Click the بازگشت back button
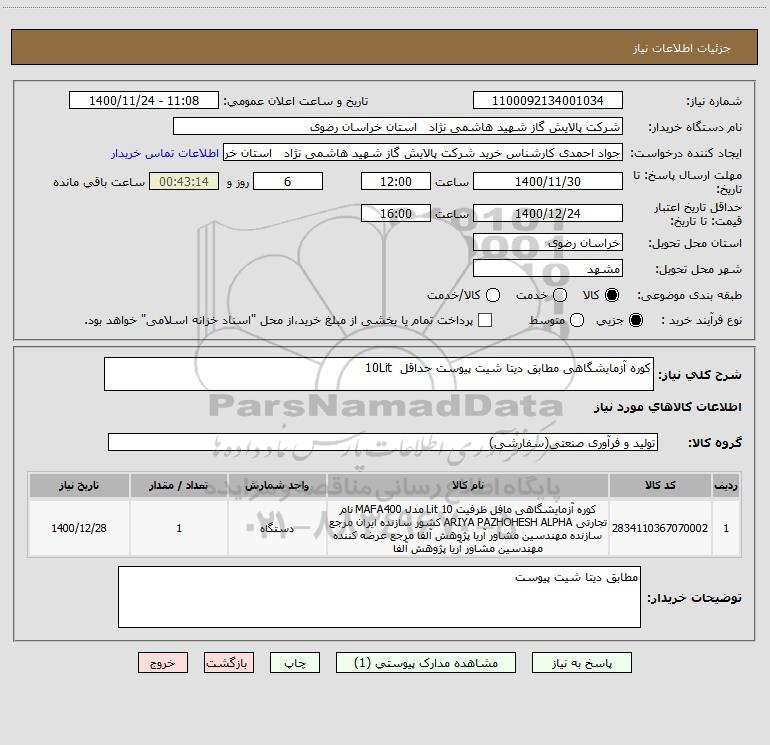The width and height of the screenshot is (770, 745). point(229,663)
